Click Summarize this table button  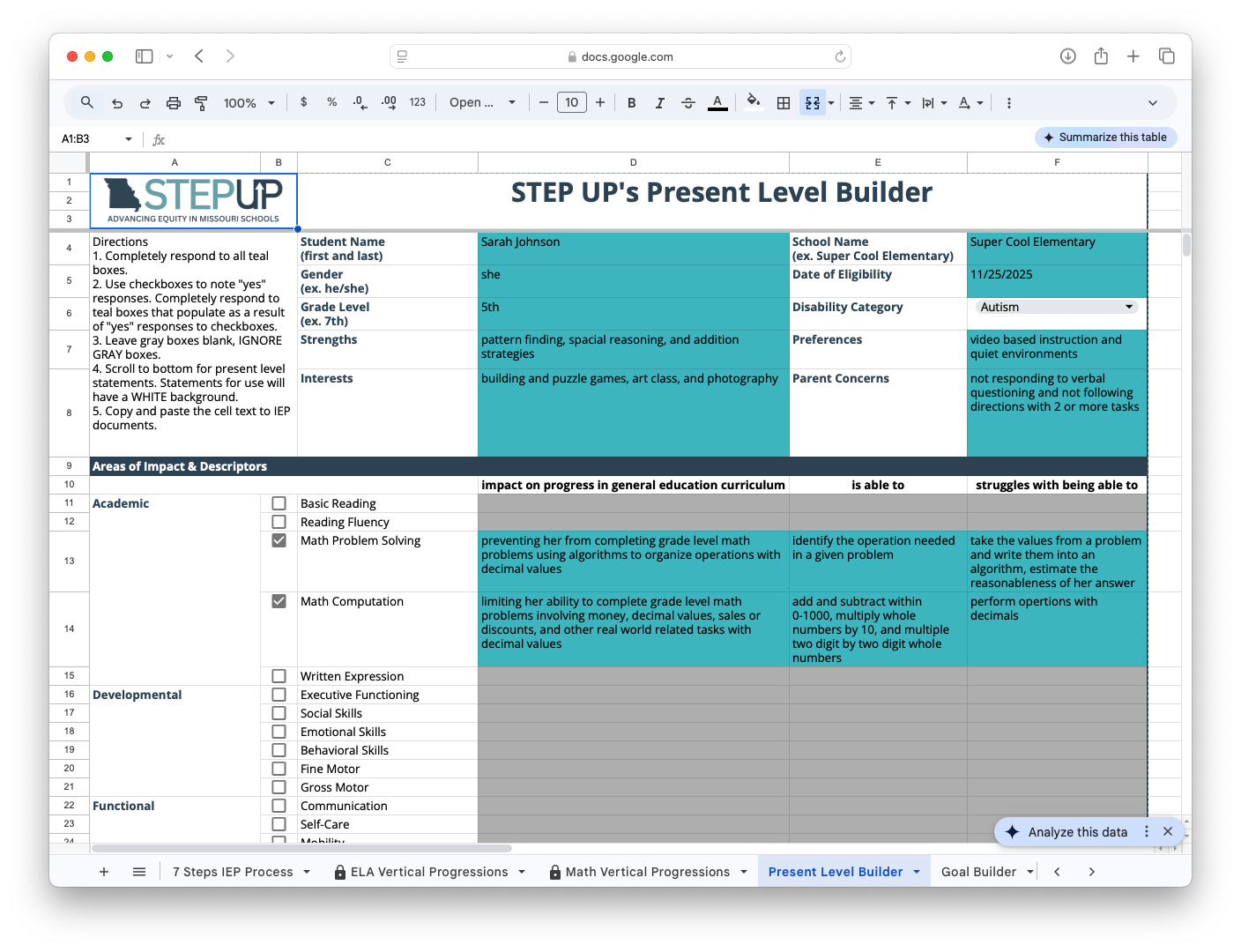click(x=1105, y=138)
